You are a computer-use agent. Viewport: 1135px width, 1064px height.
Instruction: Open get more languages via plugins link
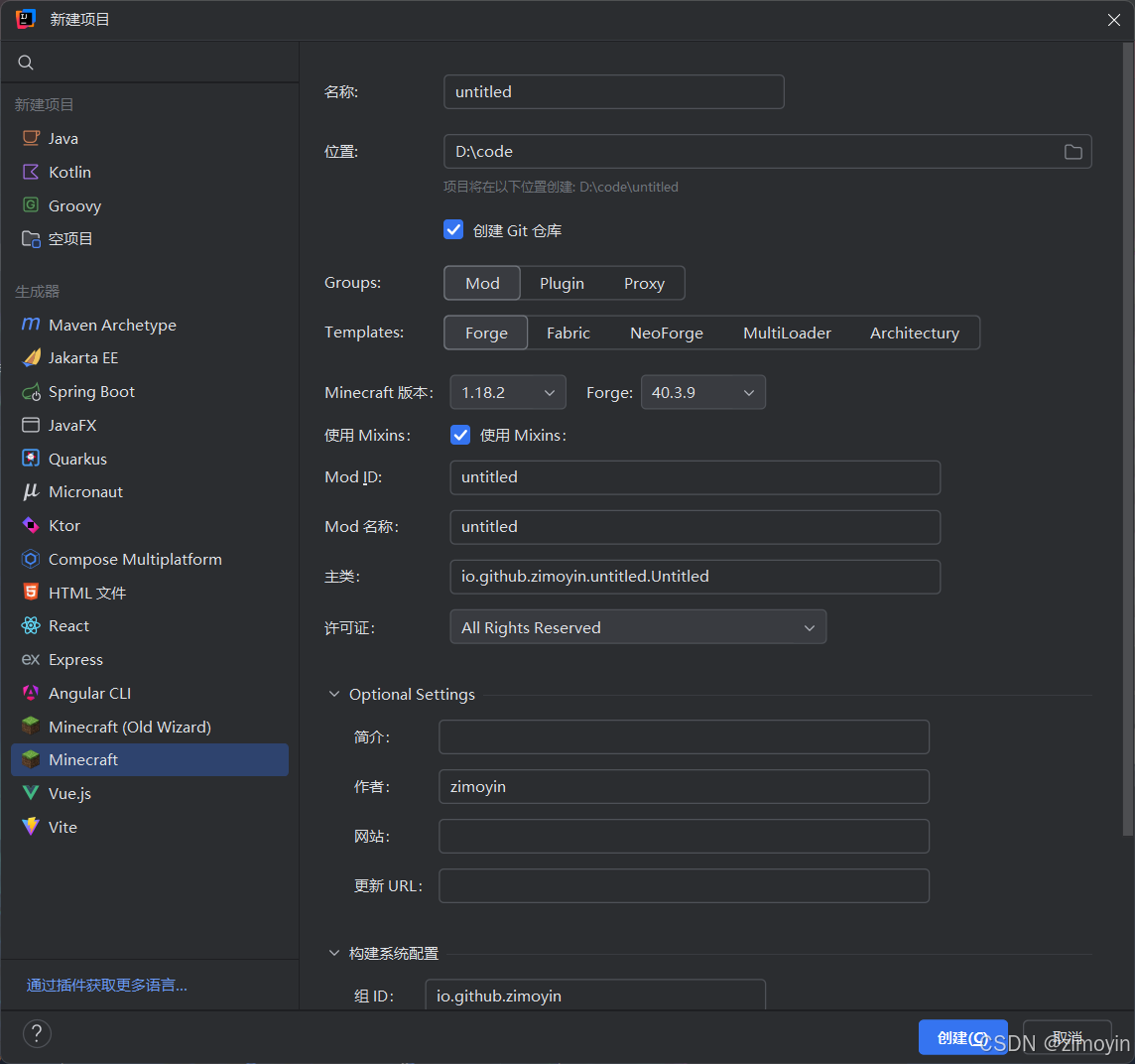point(106,985)
